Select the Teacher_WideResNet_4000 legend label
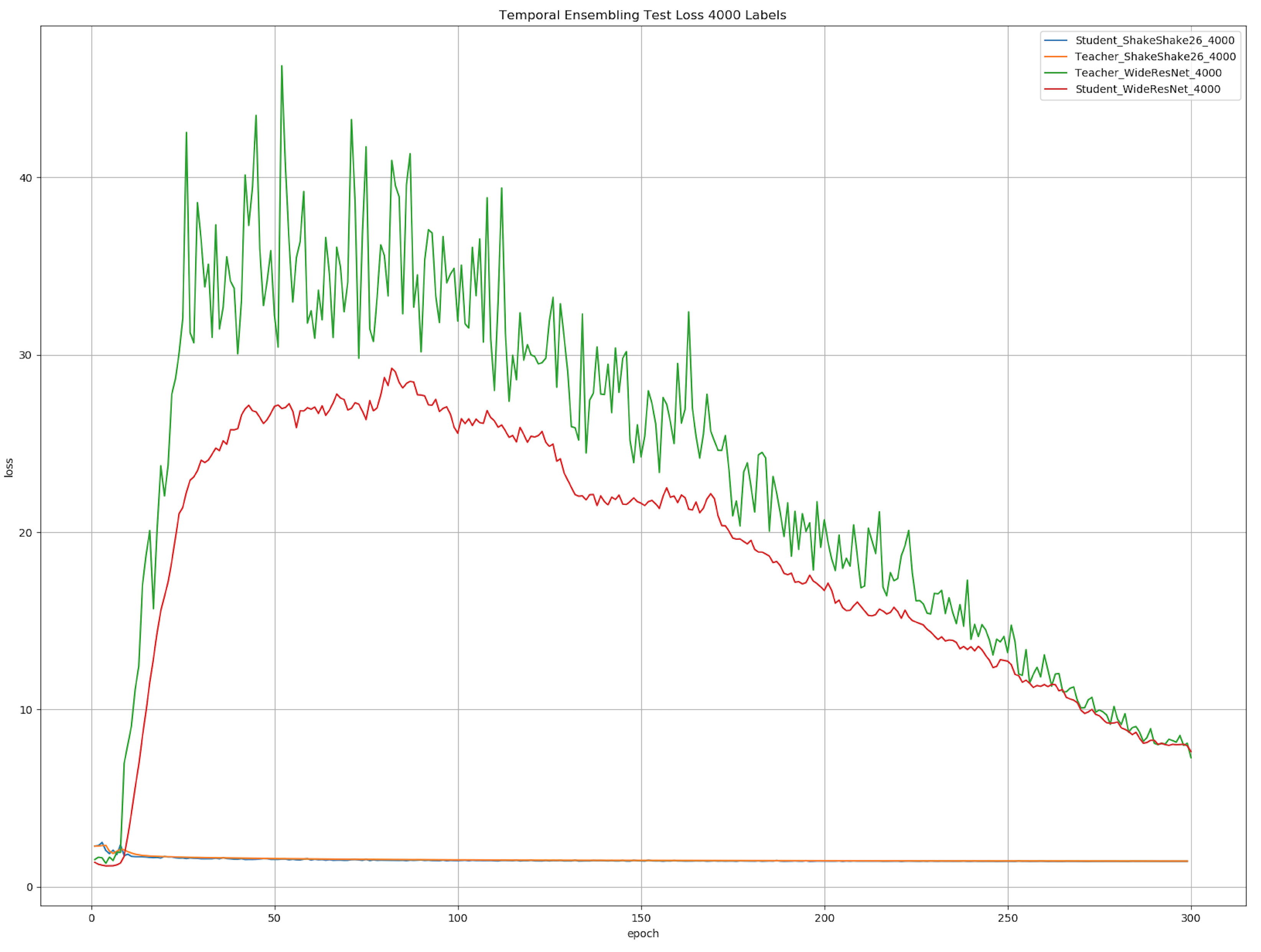 pyautogui.click(x=1148, y=72)
